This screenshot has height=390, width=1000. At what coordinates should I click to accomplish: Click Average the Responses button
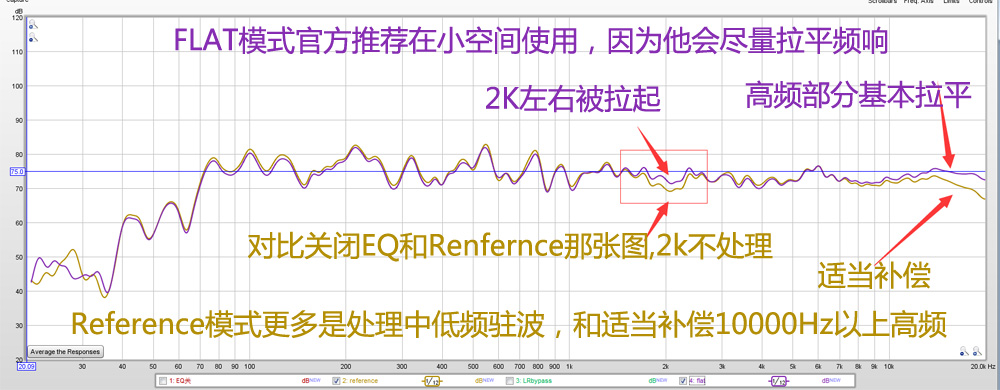66,352
